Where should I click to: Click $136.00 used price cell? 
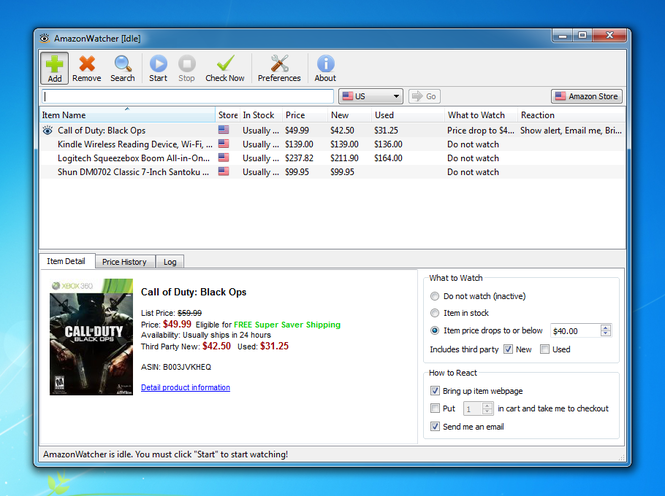pos(388,144)
